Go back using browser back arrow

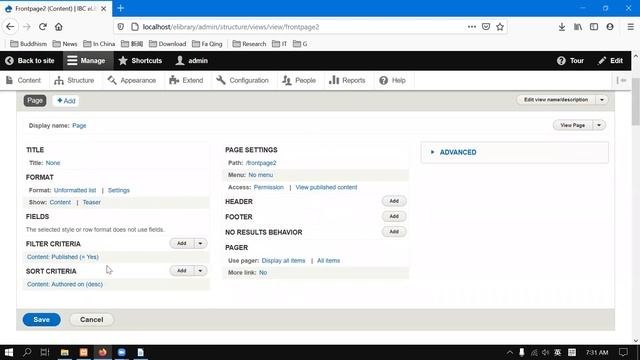point(10,27)
